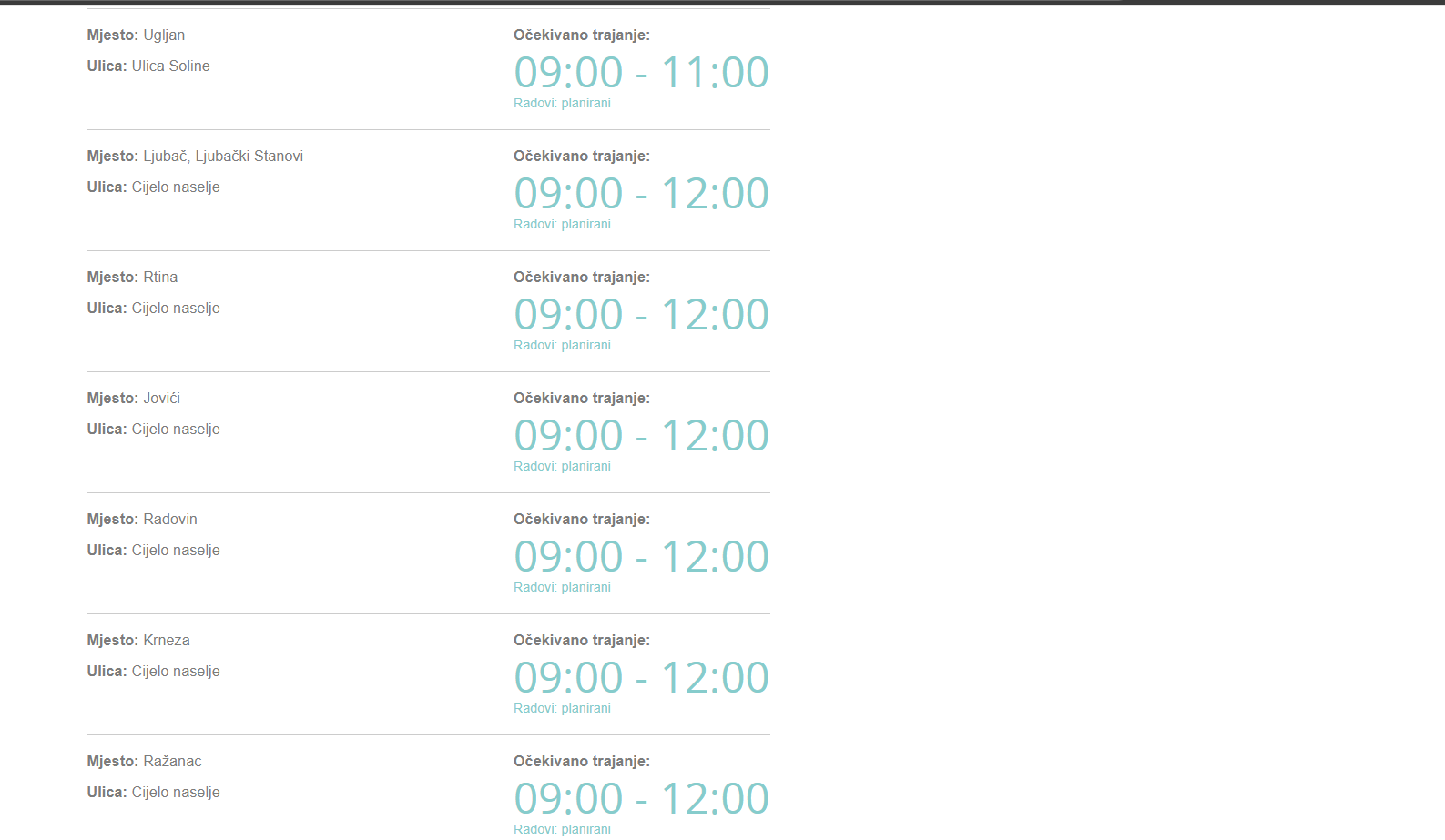
Task: Click Radovi: planirani in the Krneza entry
Action: (x=562, y=709)
